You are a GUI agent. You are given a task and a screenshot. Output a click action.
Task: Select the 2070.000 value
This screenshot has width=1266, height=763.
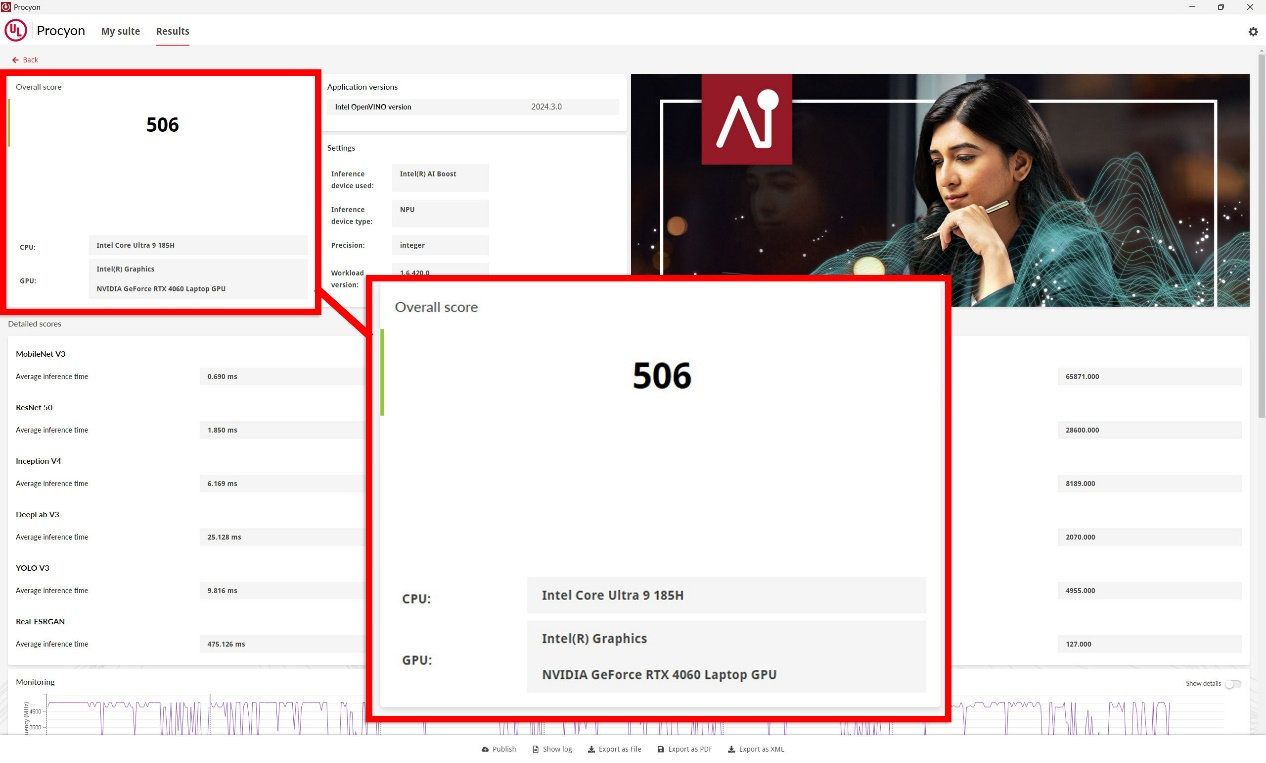[x=1081, y=537]
